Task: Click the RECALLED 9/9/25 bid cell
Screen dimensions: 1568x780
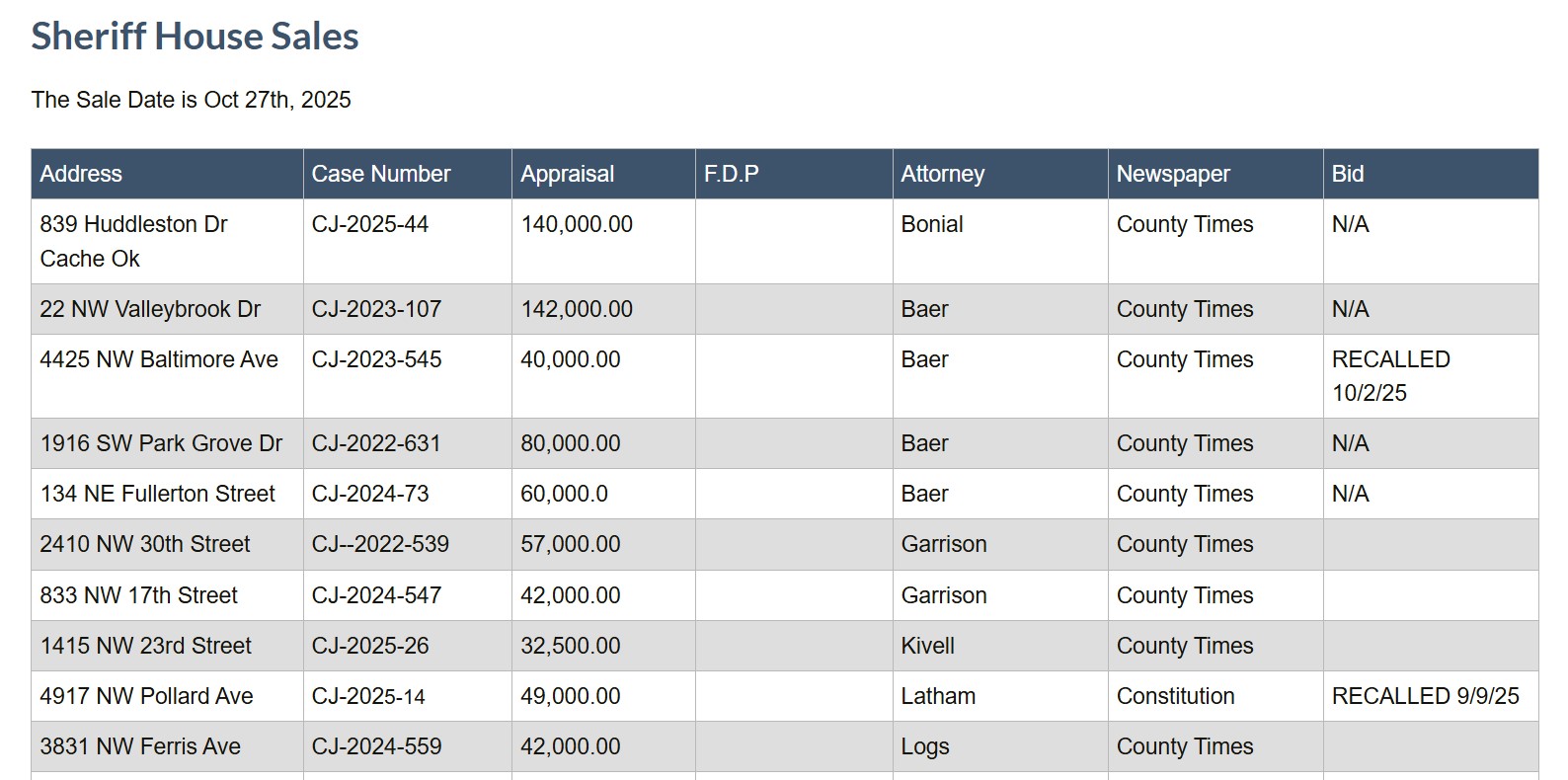Action: 1431,696
